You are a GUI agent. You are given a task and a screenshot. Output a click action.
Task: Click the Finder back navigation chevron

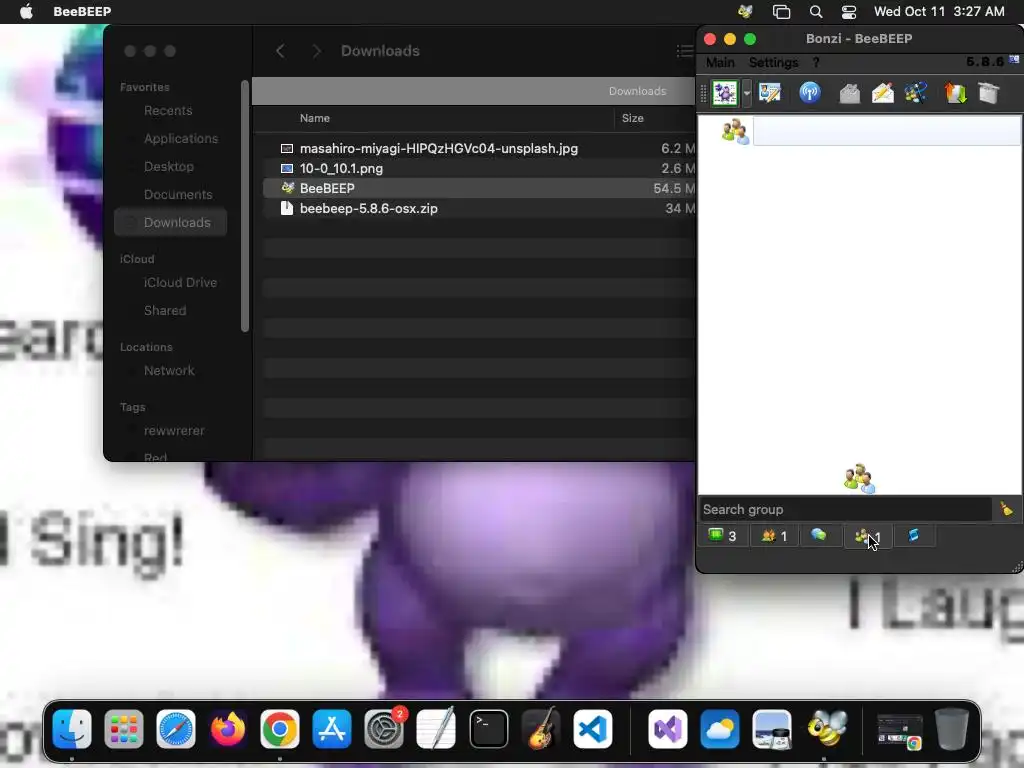point(280,51)
